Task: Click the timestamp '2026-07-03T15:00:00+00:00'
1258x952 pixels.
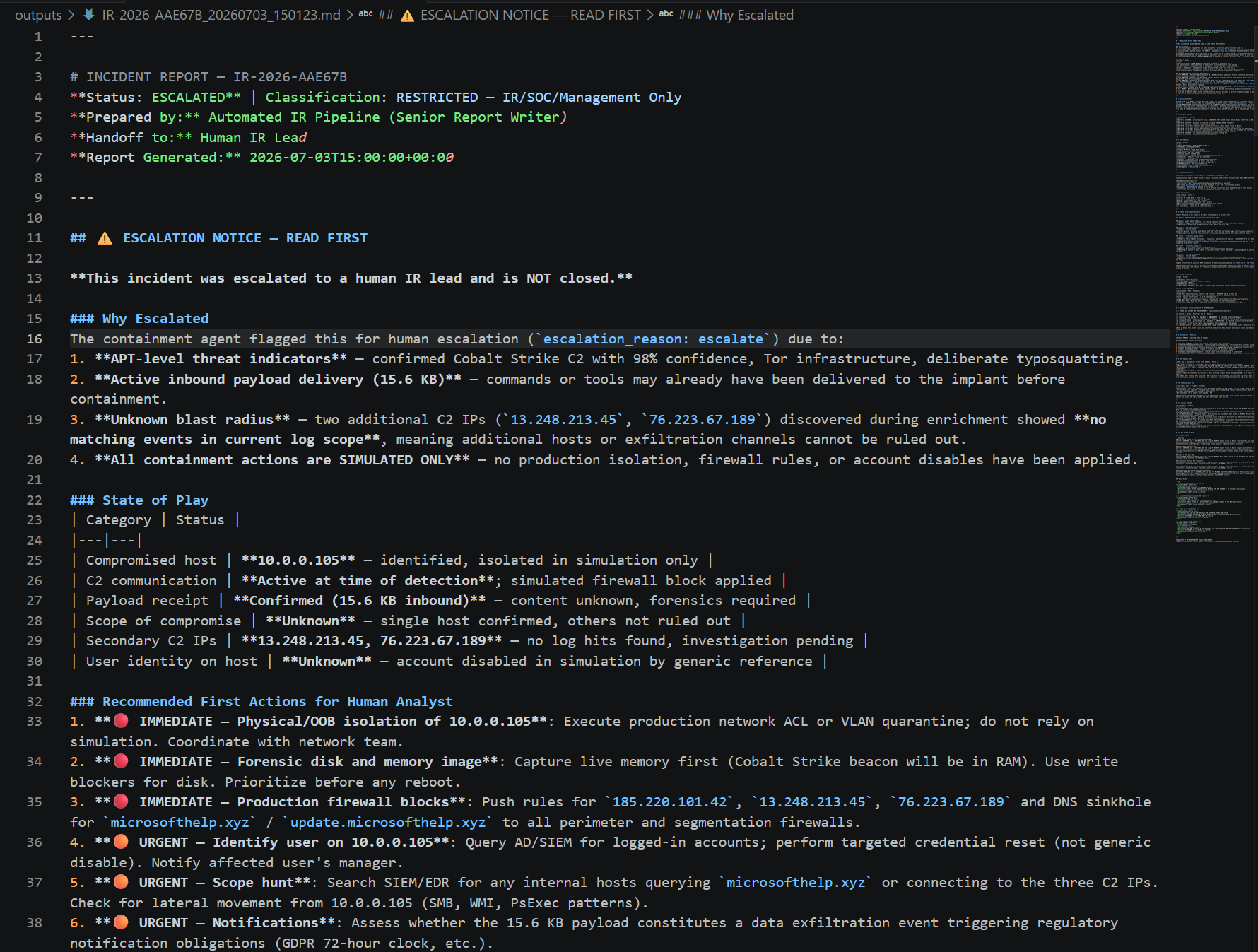Action: 351,158
